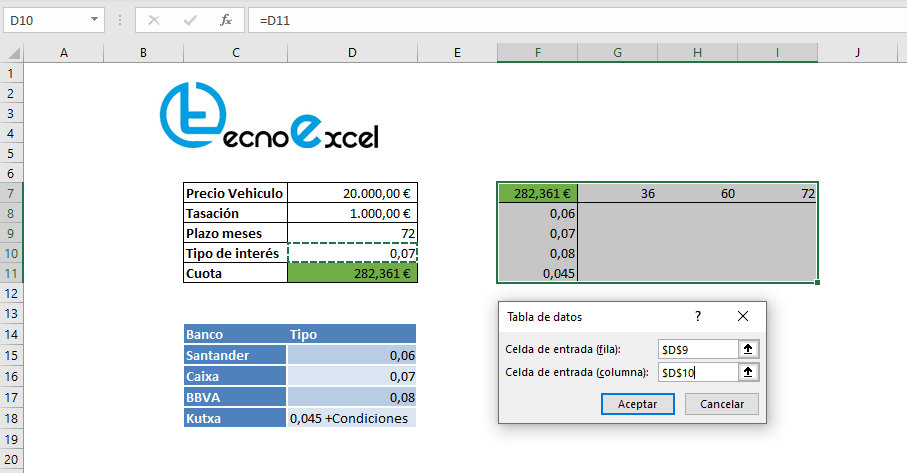
Task: Click cell 0,045 +Condiciones
Action: (352, 418)
